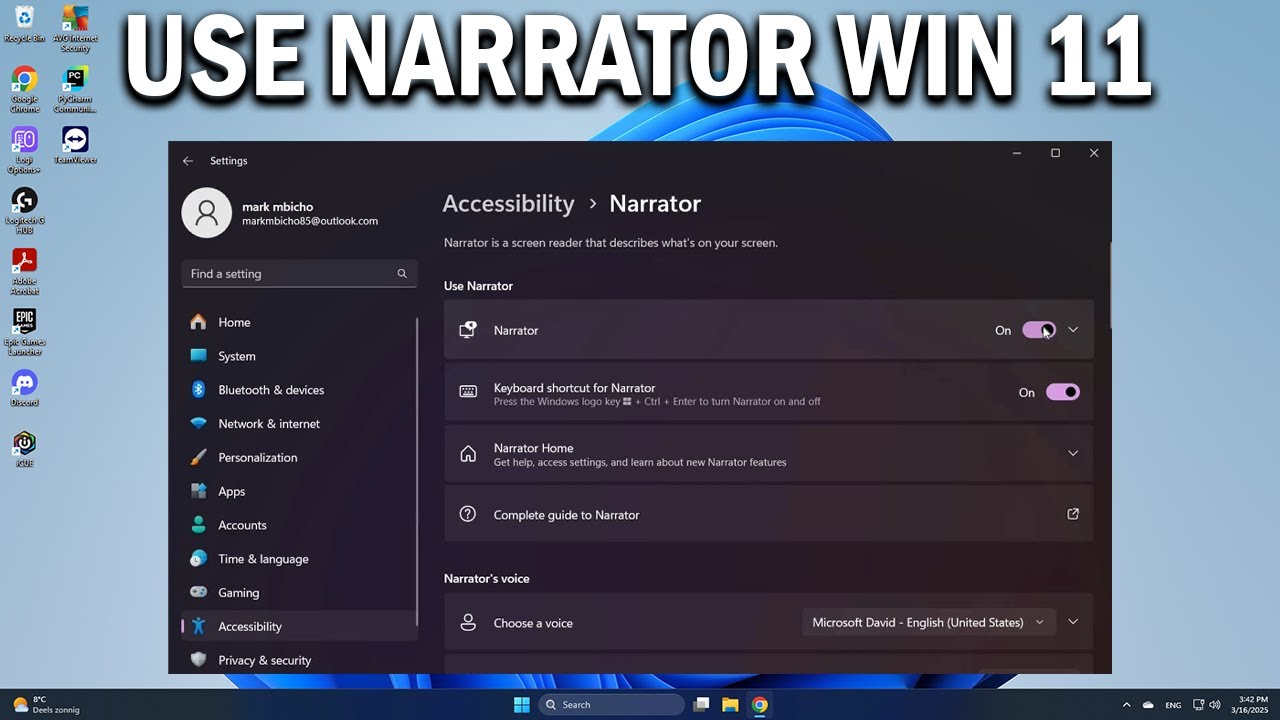Click the Settings back arrow
This screenshot has width=1280, height=720.
coord(188,161)
